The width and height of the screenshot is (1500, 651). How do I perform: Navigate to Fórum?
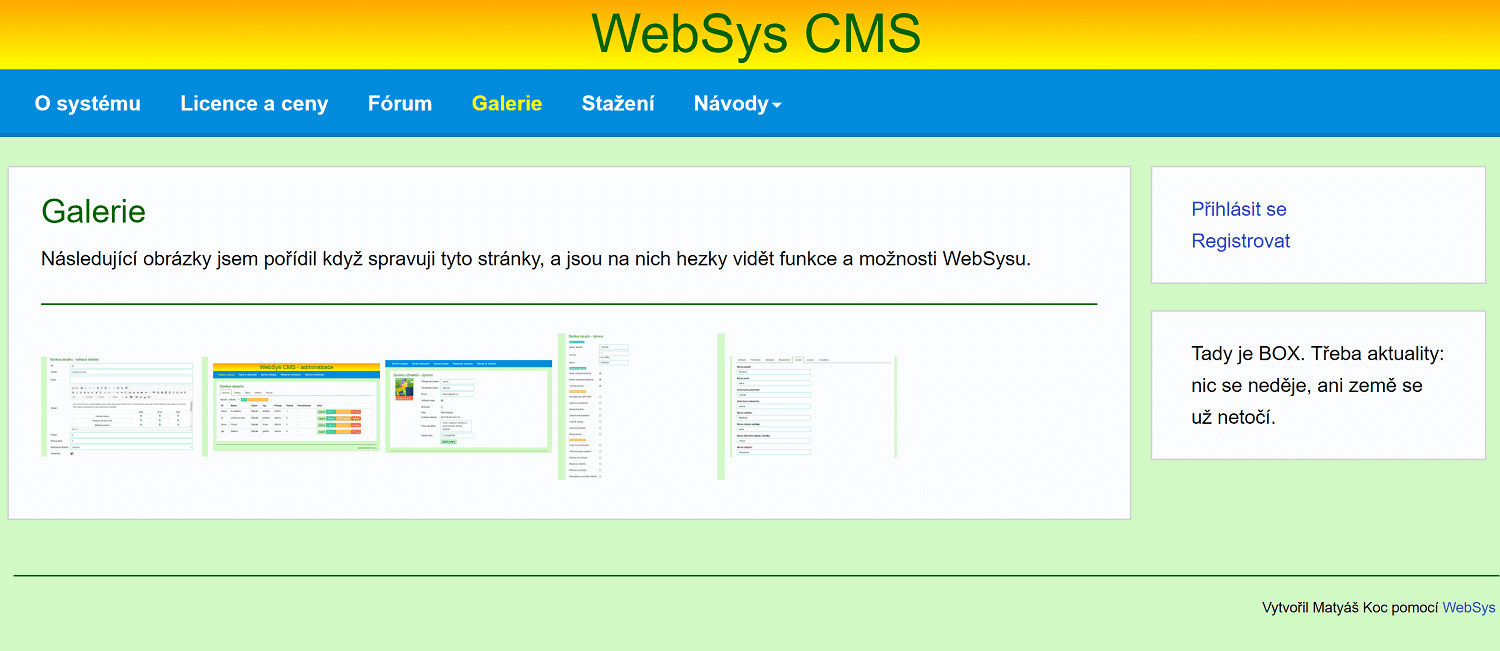400,104
